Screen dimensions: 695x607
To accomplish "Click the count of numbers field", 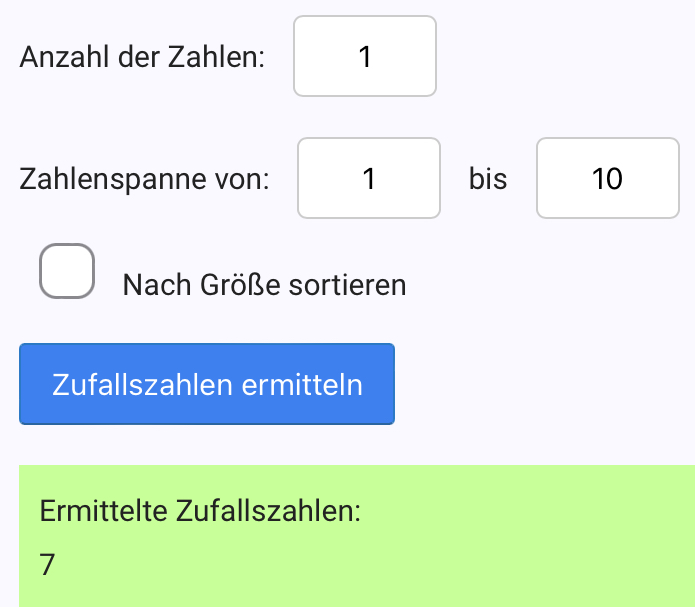I will 365,56.
